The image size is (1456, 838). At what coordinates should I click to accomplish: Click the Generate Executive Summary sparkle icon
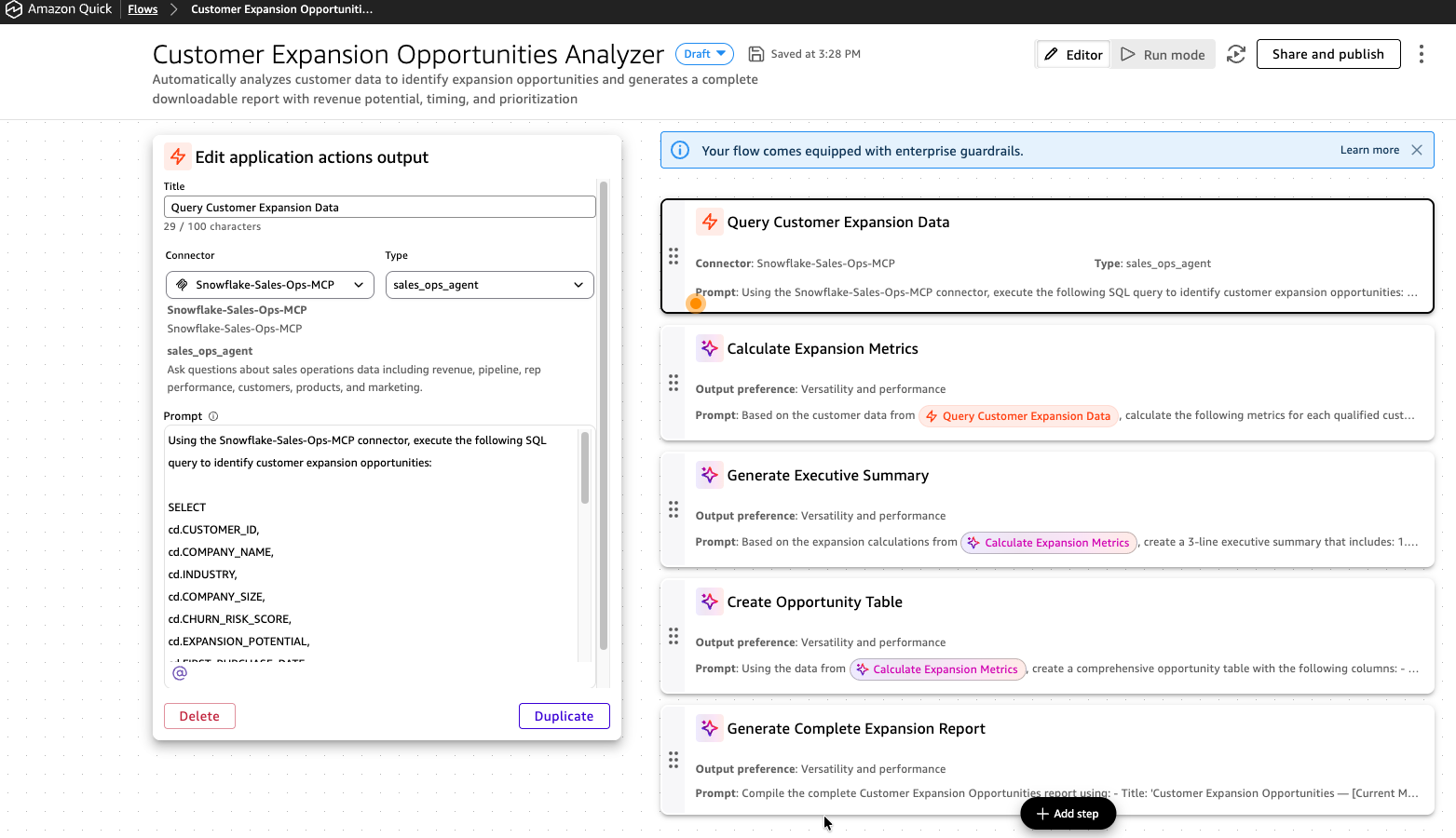click(x=710, y=475)
